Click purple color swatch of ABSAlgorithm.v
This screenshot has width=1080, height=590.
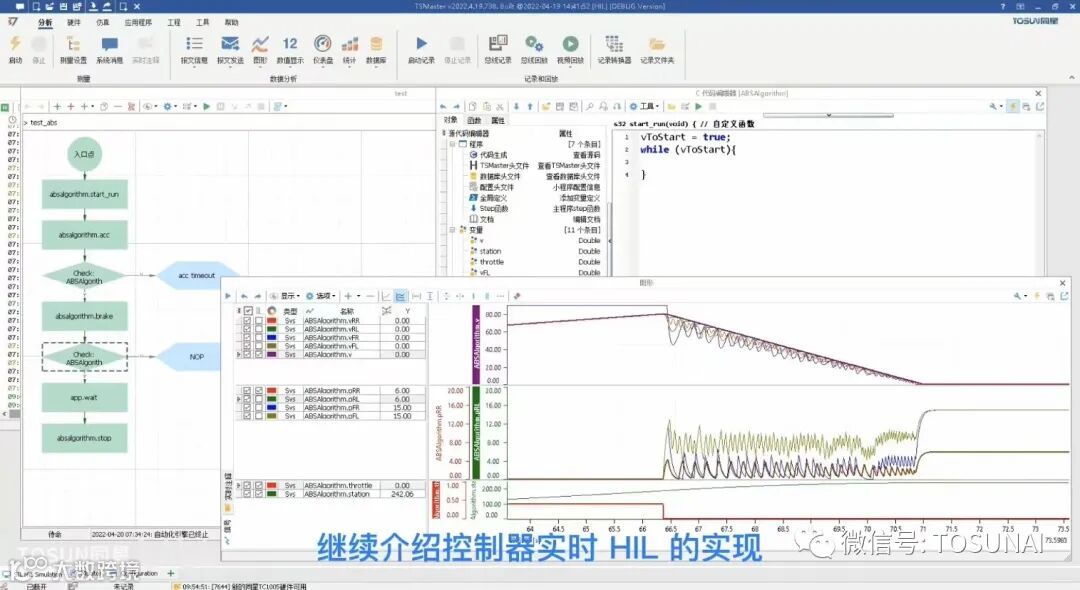tap(271, 354)
